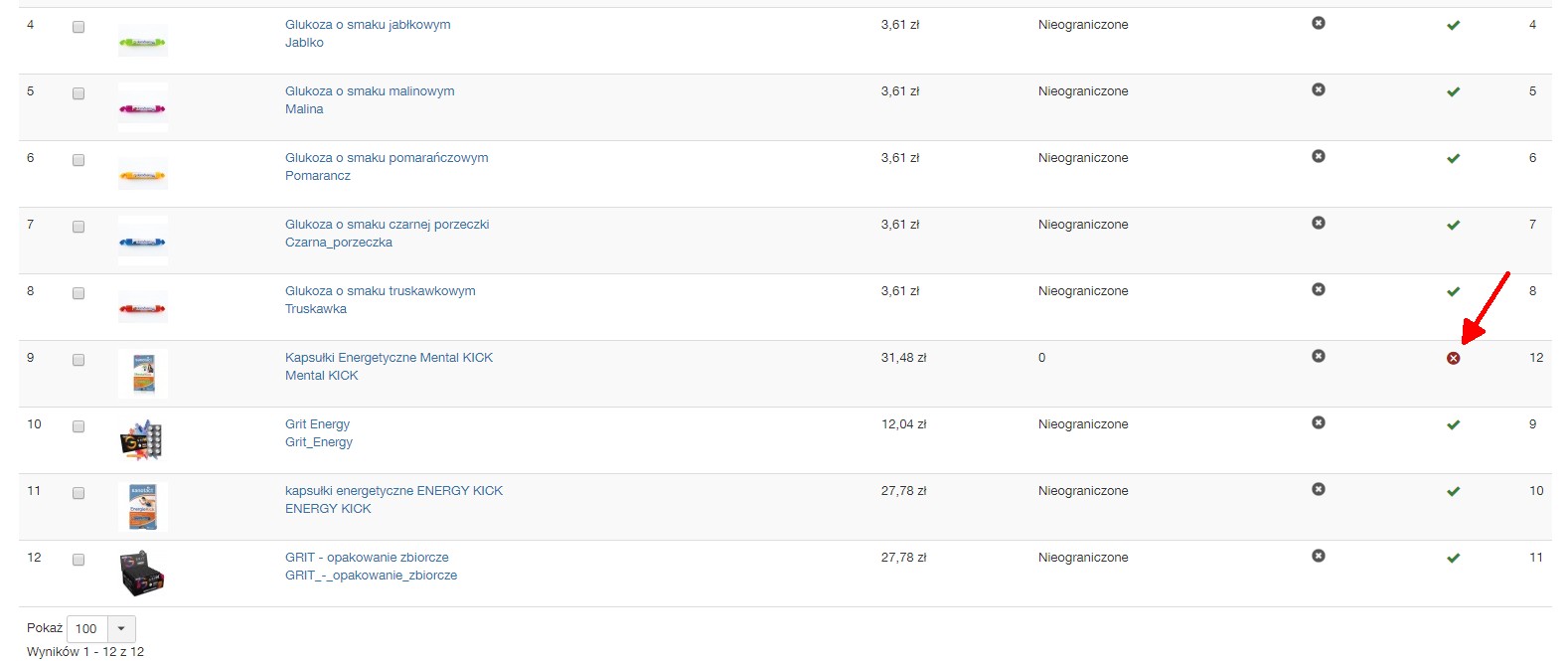The image size is (1568, 661).
Task: Open product Glukoza o smaku pomarańczowym
Action: [387, 158]
